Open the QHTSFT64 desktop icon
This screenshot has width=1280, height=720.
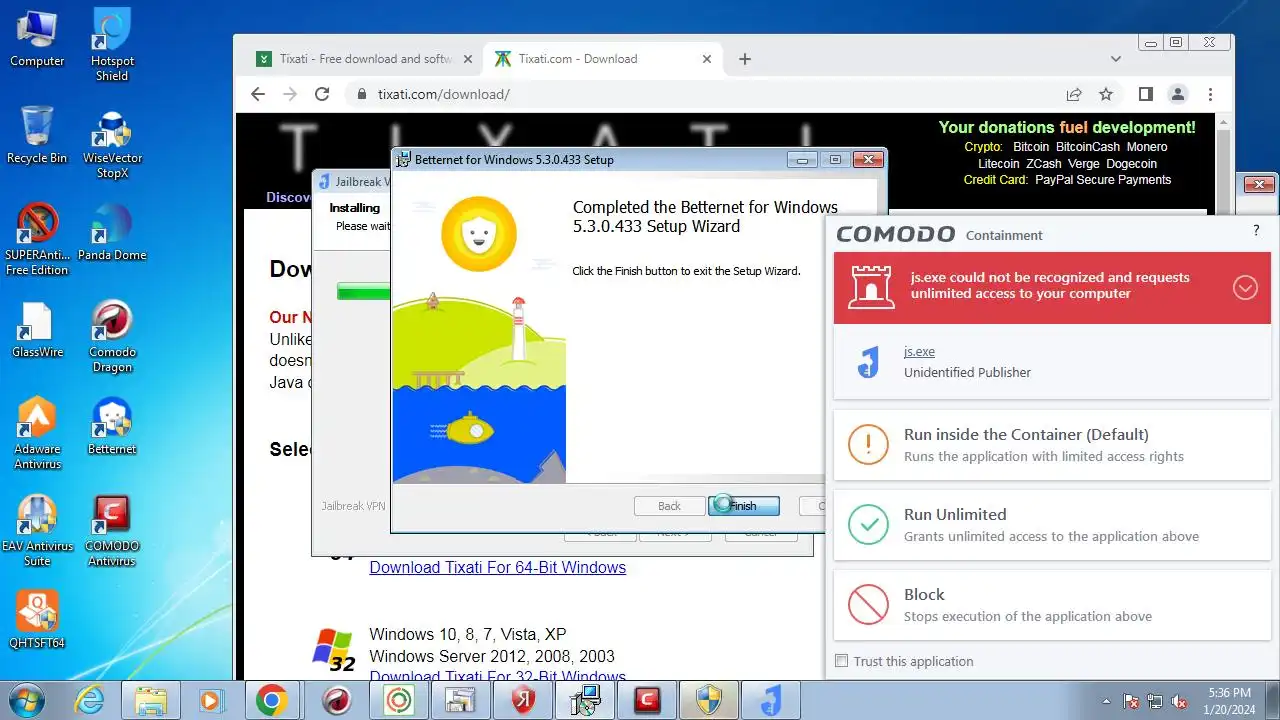[x=37, y=620]
